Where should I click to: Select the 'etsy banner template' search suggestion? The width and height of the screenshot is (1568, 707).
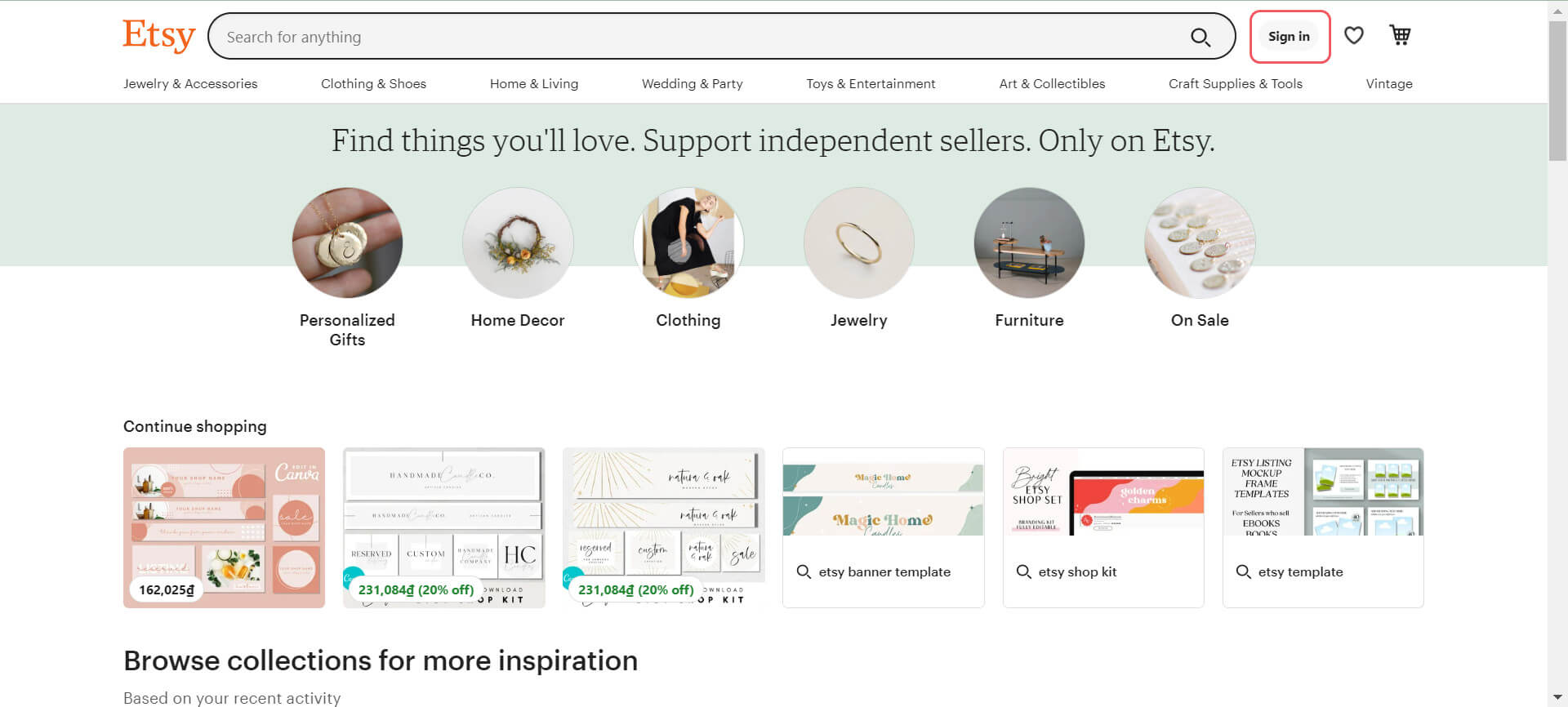pos(884,571)
